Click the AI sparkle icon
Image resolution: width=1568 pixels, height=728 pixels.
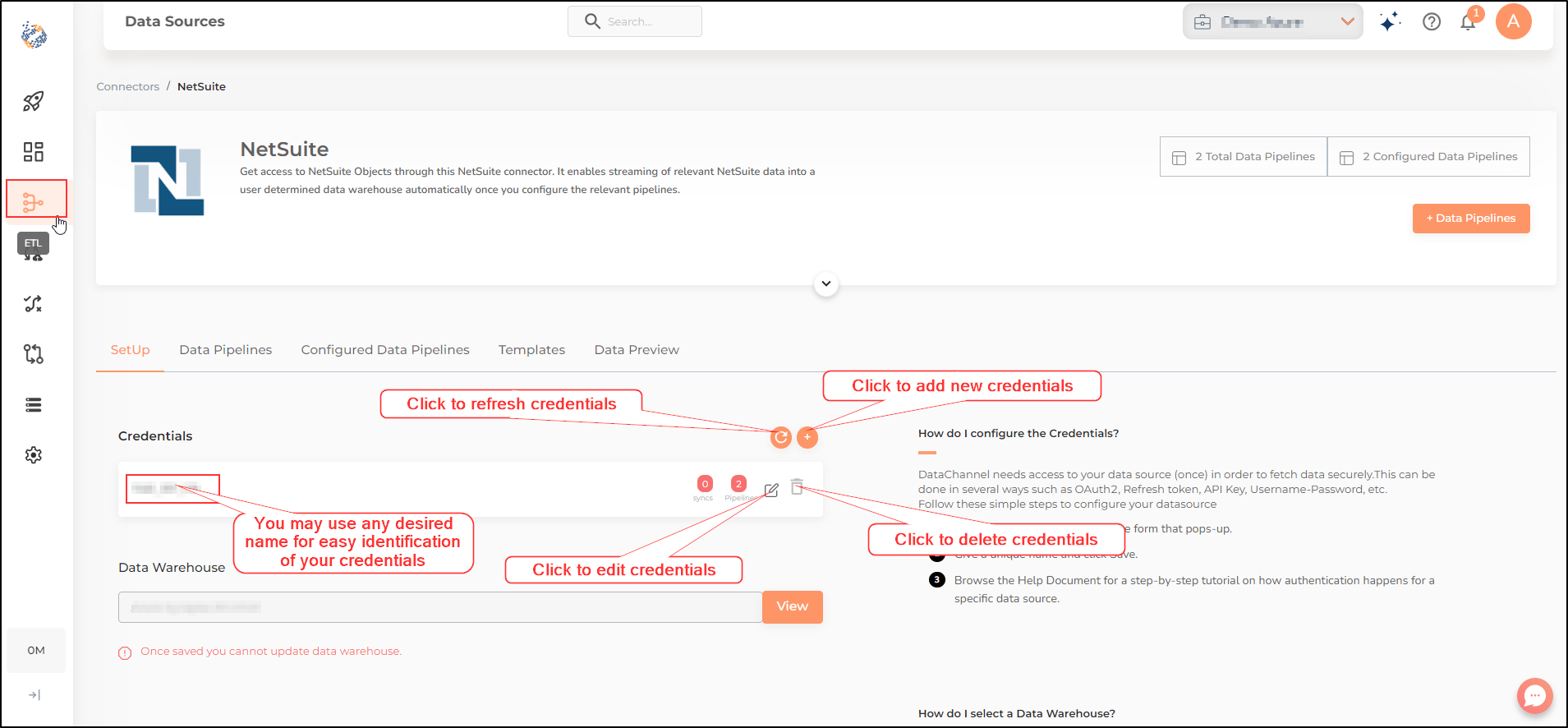click(x=1390, y=22)
